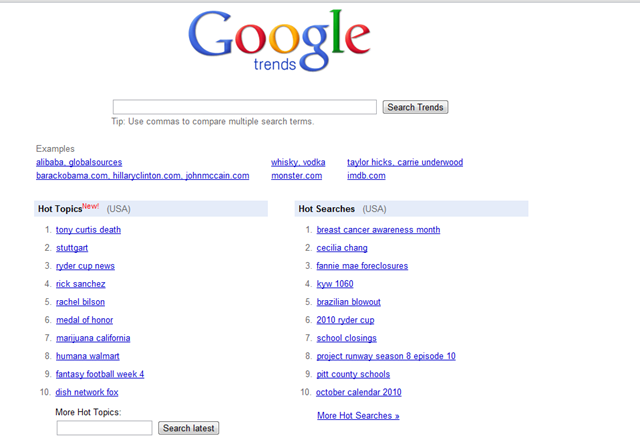Click the Search latest button
Screen dimensions: 640x448
pos(189,428)
